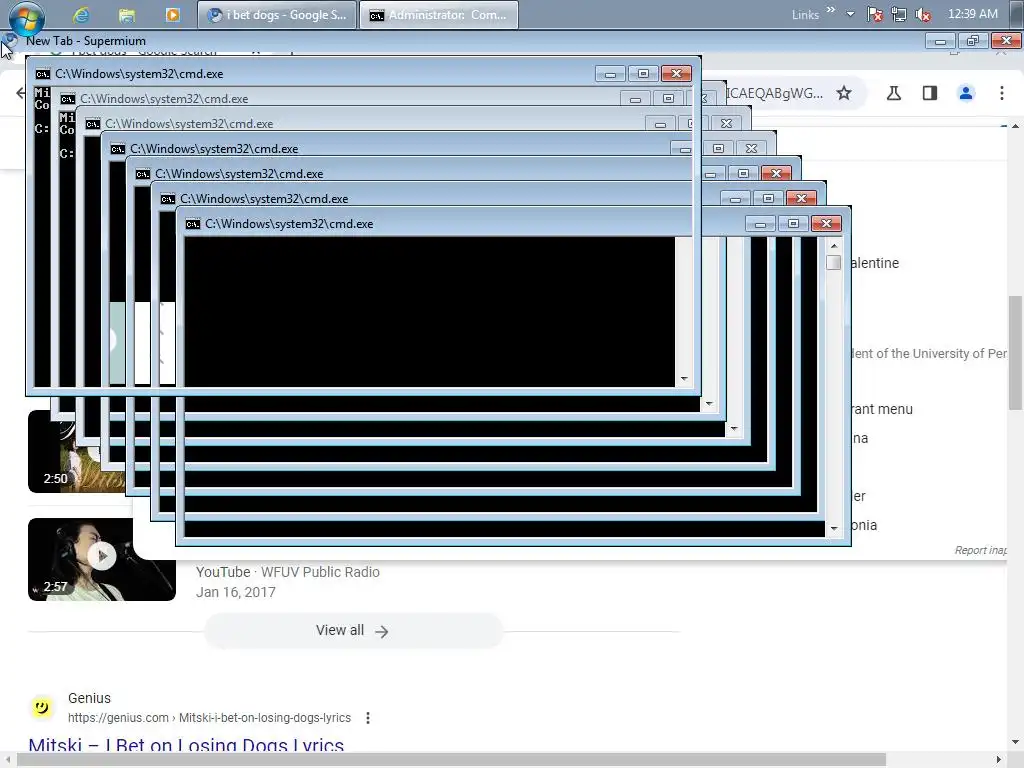Minimize the Supermium browser window
The width and height of the screenshot is (1024, 768).
coord(940,41)
